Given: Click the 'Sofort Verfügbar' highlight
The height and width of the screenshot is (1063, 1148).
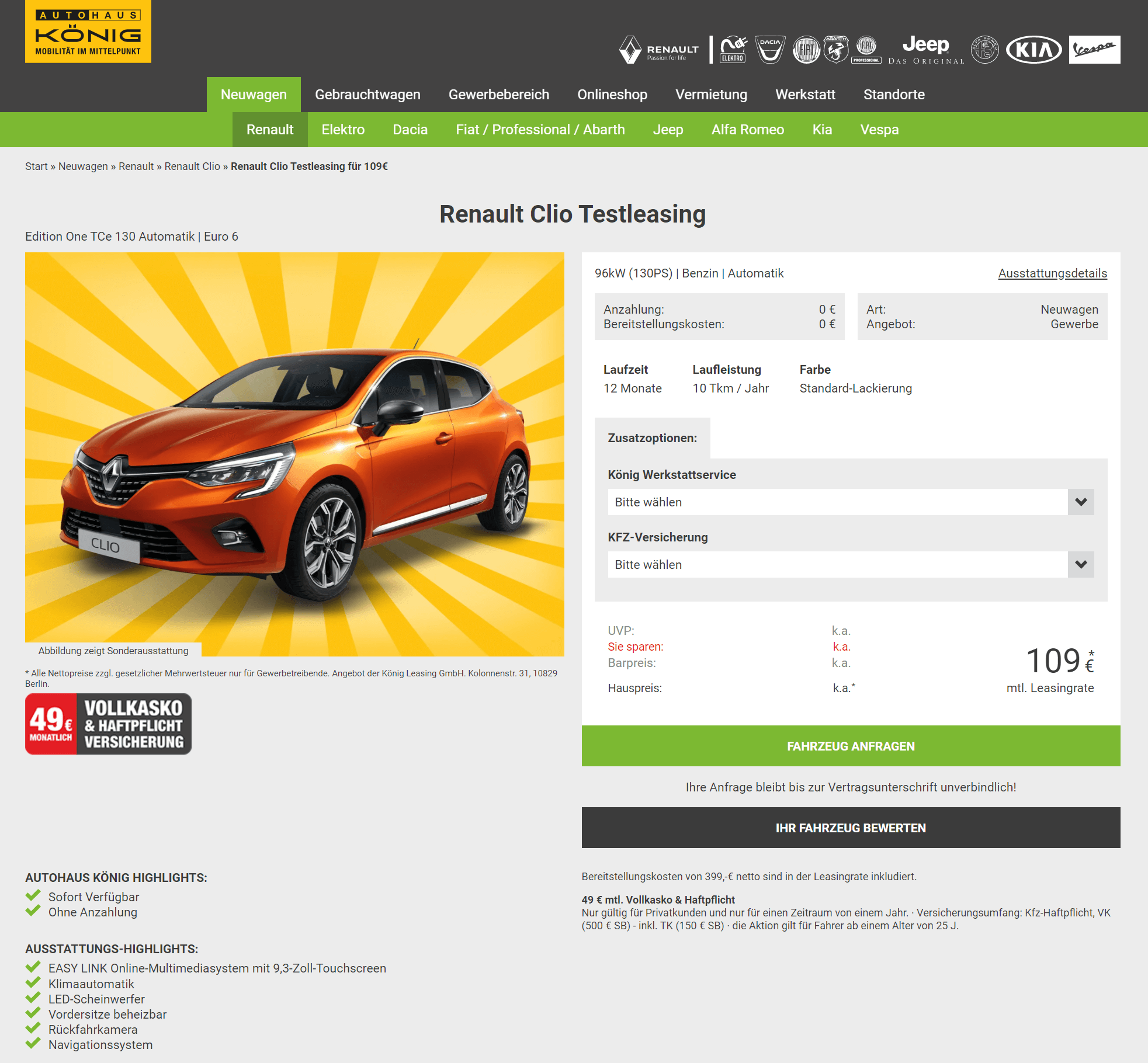Looking at the screenshot, I should pos(93,897).
